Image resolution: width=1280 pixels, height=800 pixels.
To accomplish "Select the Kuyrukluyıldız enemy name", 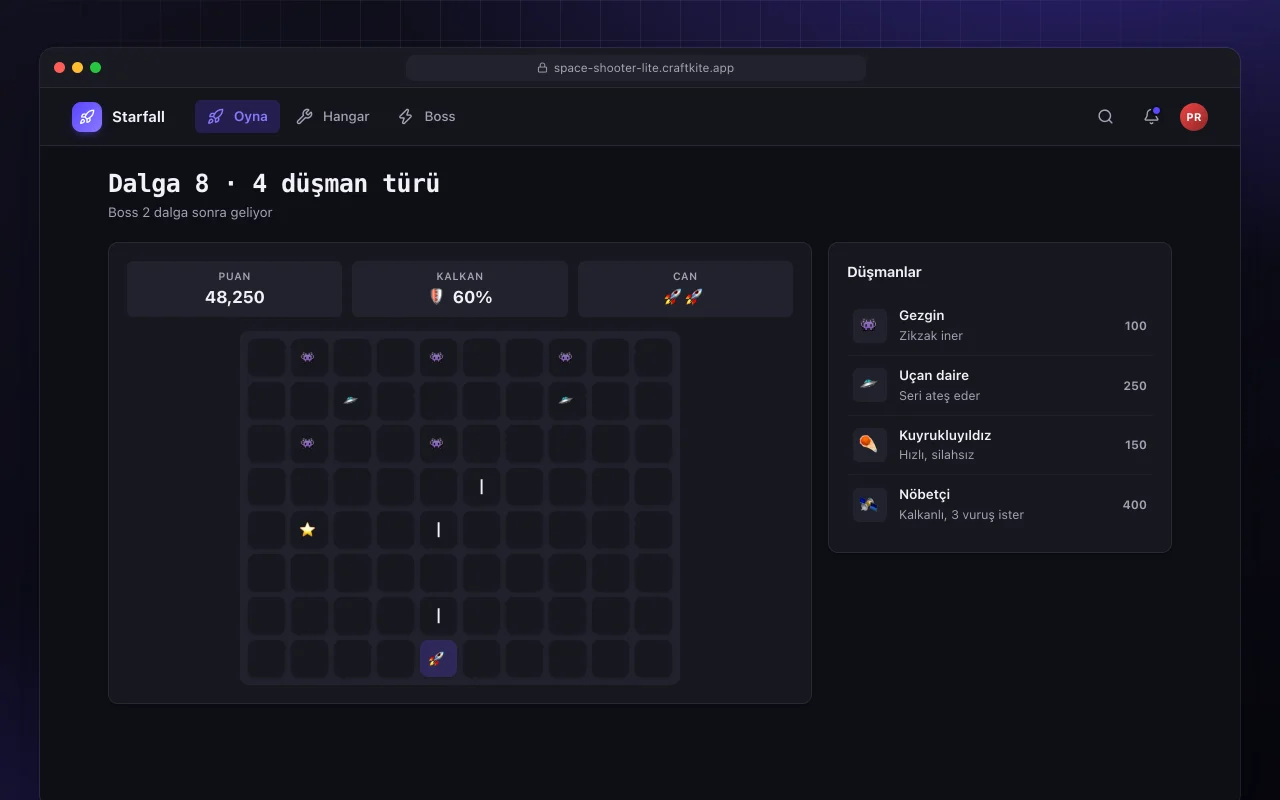I will tap(945, 435).
